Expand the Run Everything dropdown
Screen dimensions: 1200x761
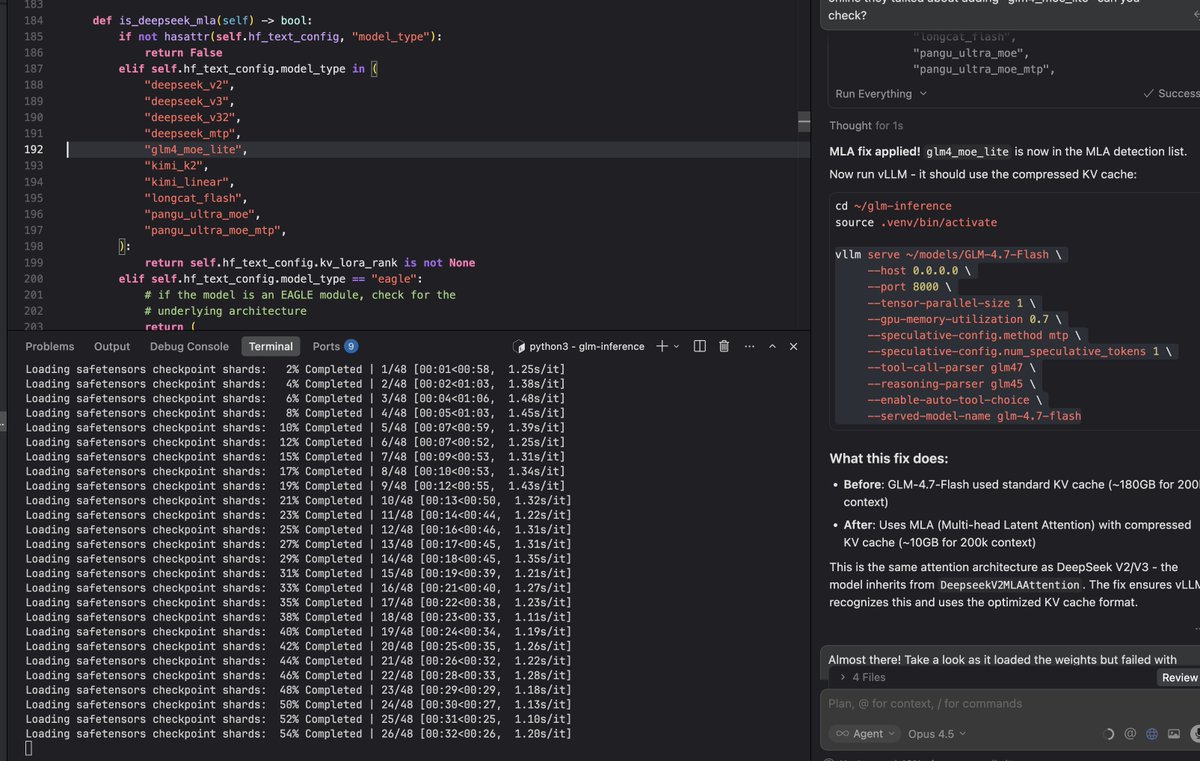tap(881, 93)
